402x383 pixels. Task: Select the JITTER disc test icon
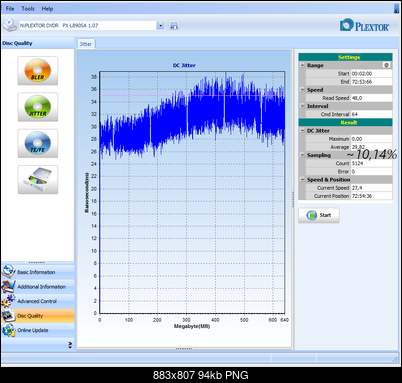click(x=38, y=107)
